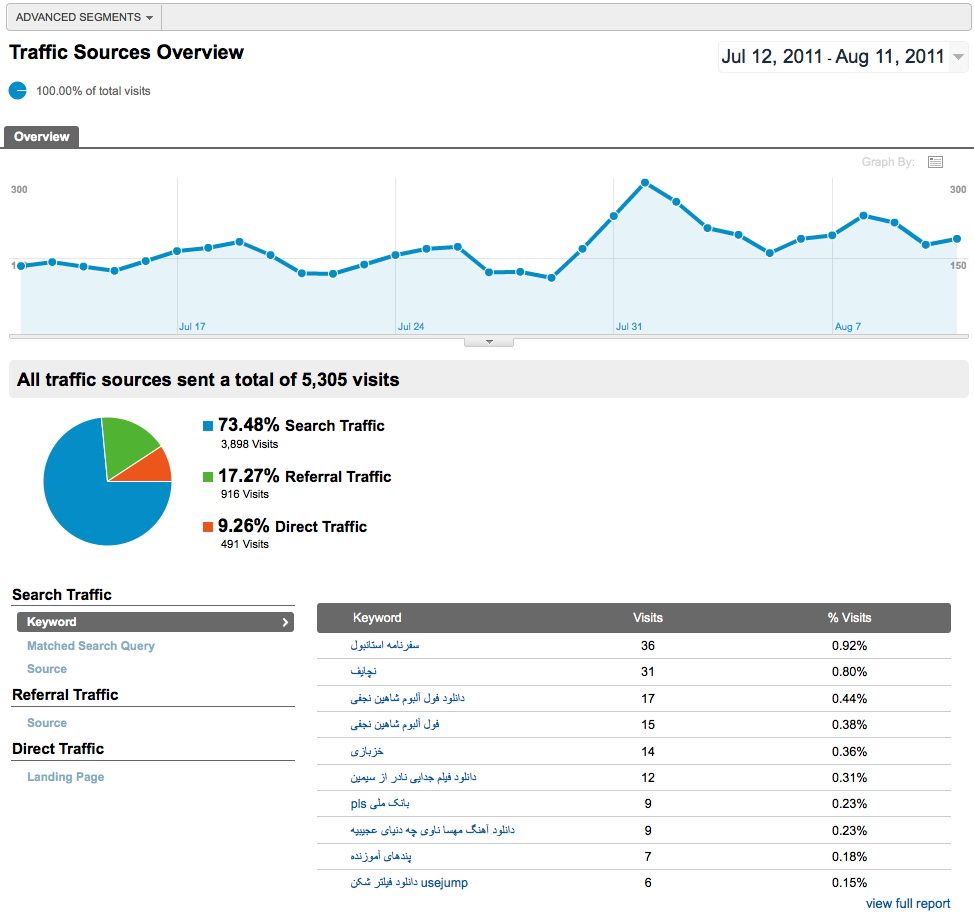Open the keyword link containing usejump
Viewport: 974px width, 912px height.
409,883
